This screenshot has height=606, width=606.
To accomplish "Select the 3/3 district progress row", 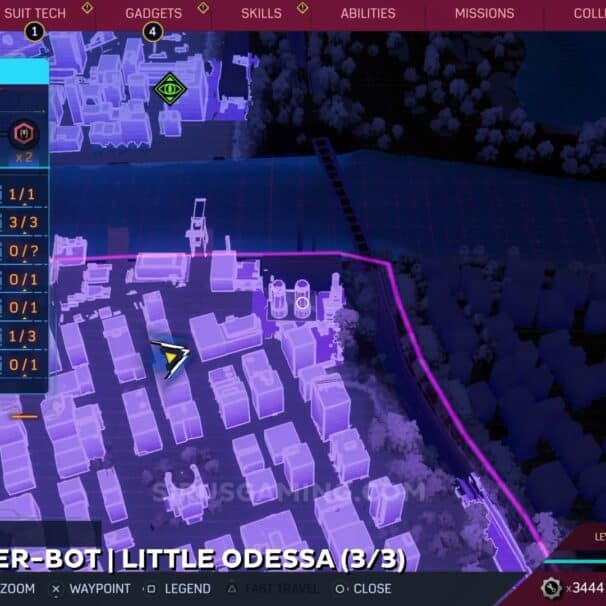I will [x=22, y=222].
